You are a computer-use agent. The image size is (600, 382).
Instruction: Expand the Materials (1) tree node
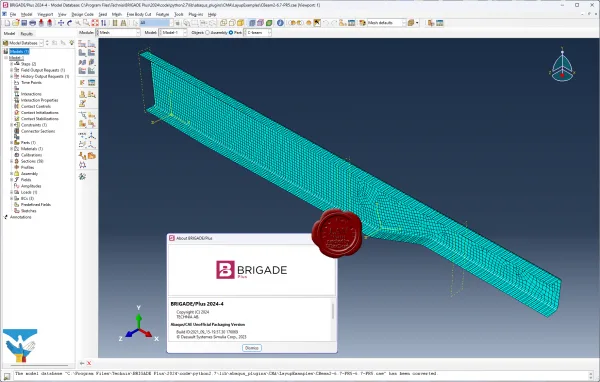tap(11, 149)
